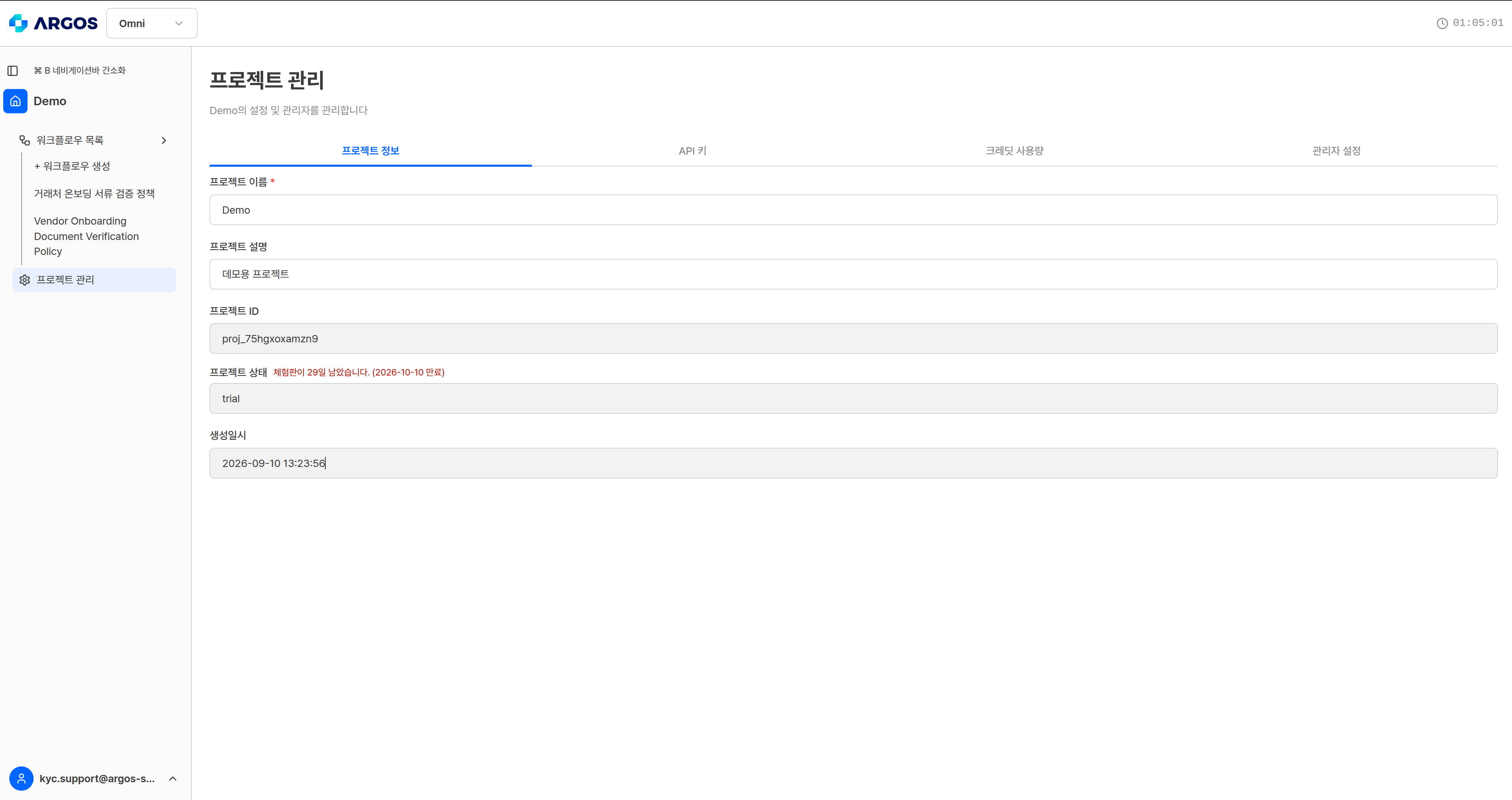This screenshot has width=1512, height=800.
Task: Expand the kyc.support account menu arrow
Action: click(172, 778)
